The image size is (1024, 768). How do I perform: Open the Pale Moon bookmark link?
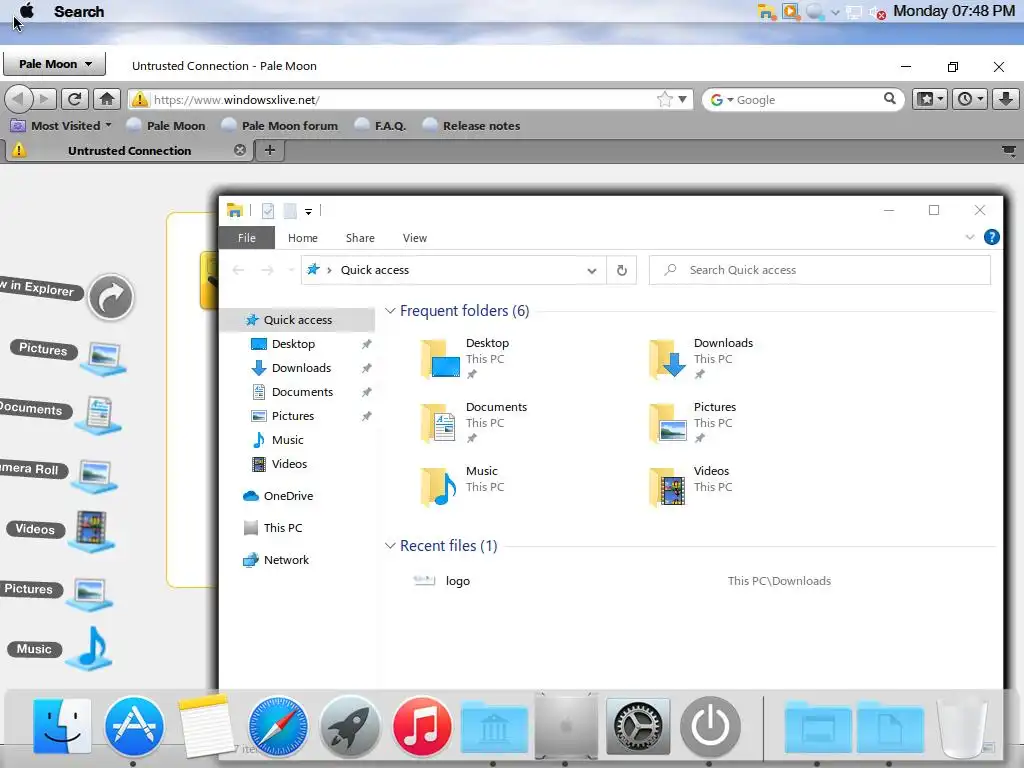coord(166,125)
